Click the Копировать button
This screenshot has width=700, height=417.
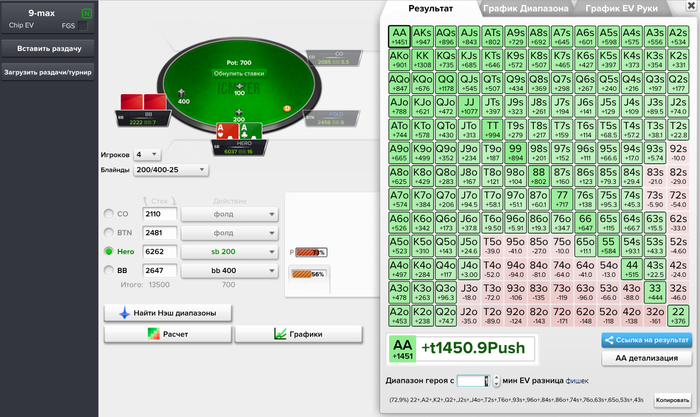[672, 400]
